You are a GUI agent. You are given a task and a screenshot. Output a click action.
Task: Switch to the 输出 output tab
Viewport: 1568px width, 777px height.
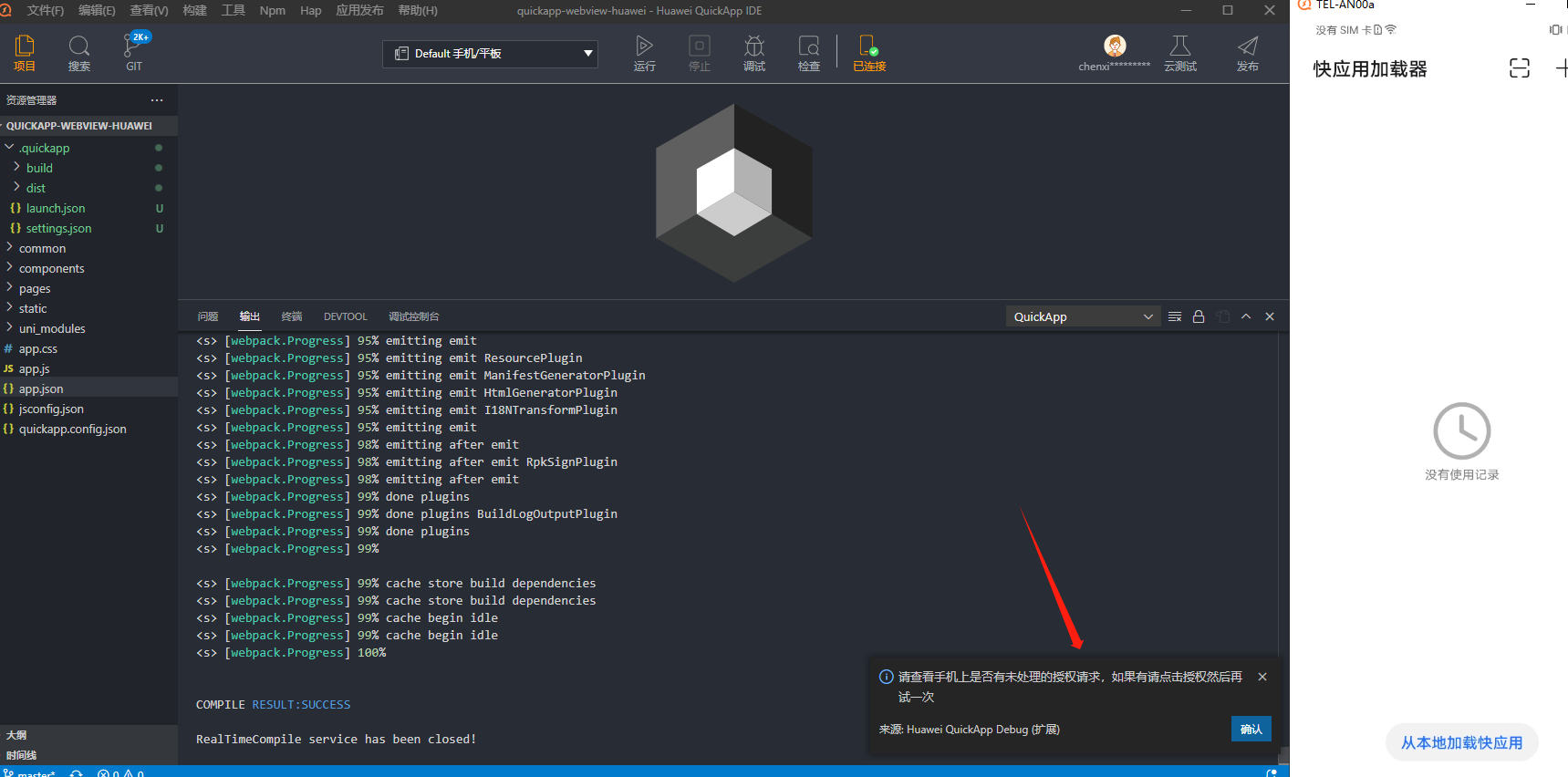click(250, 316)
